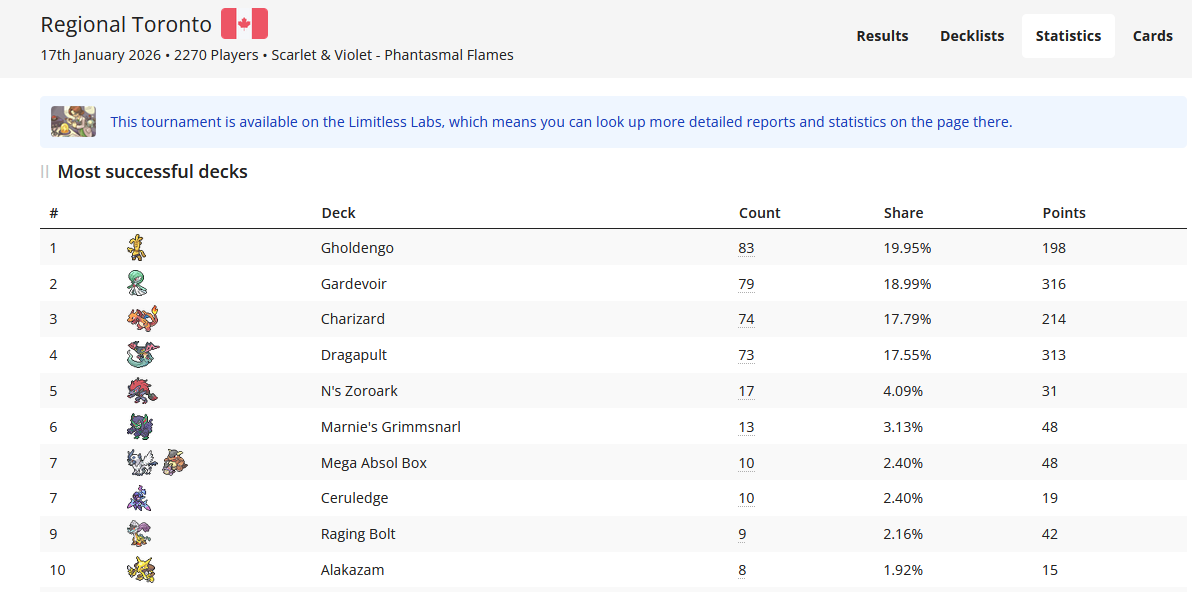Click the N's Zoroark sprite icon
The height and width of the screenshot is (592, 1192).
(141, 391)
